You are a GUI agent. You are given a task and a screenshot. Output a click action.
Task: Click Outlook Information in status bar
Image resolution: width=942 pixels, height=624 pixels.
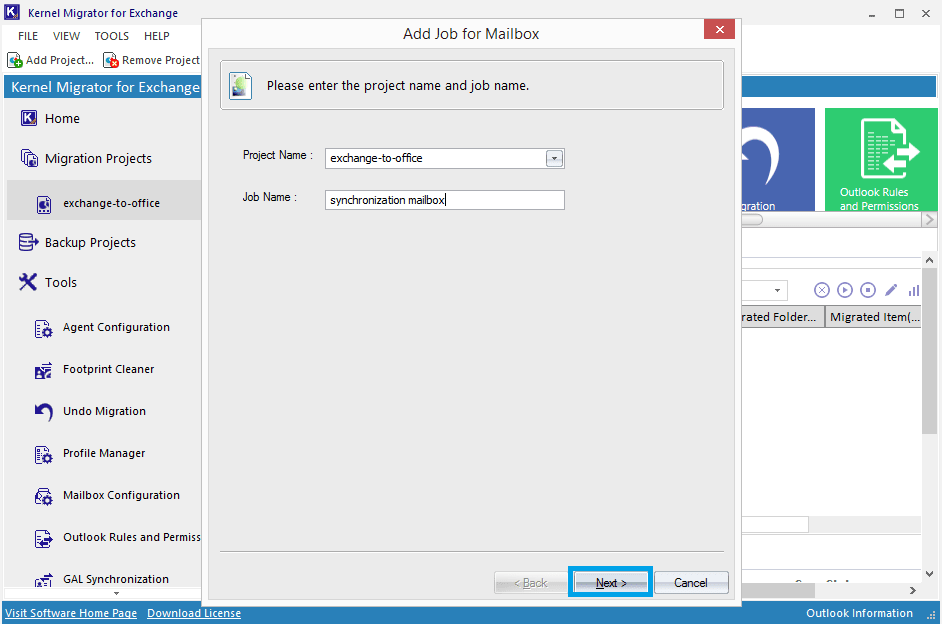click(859, 613)
